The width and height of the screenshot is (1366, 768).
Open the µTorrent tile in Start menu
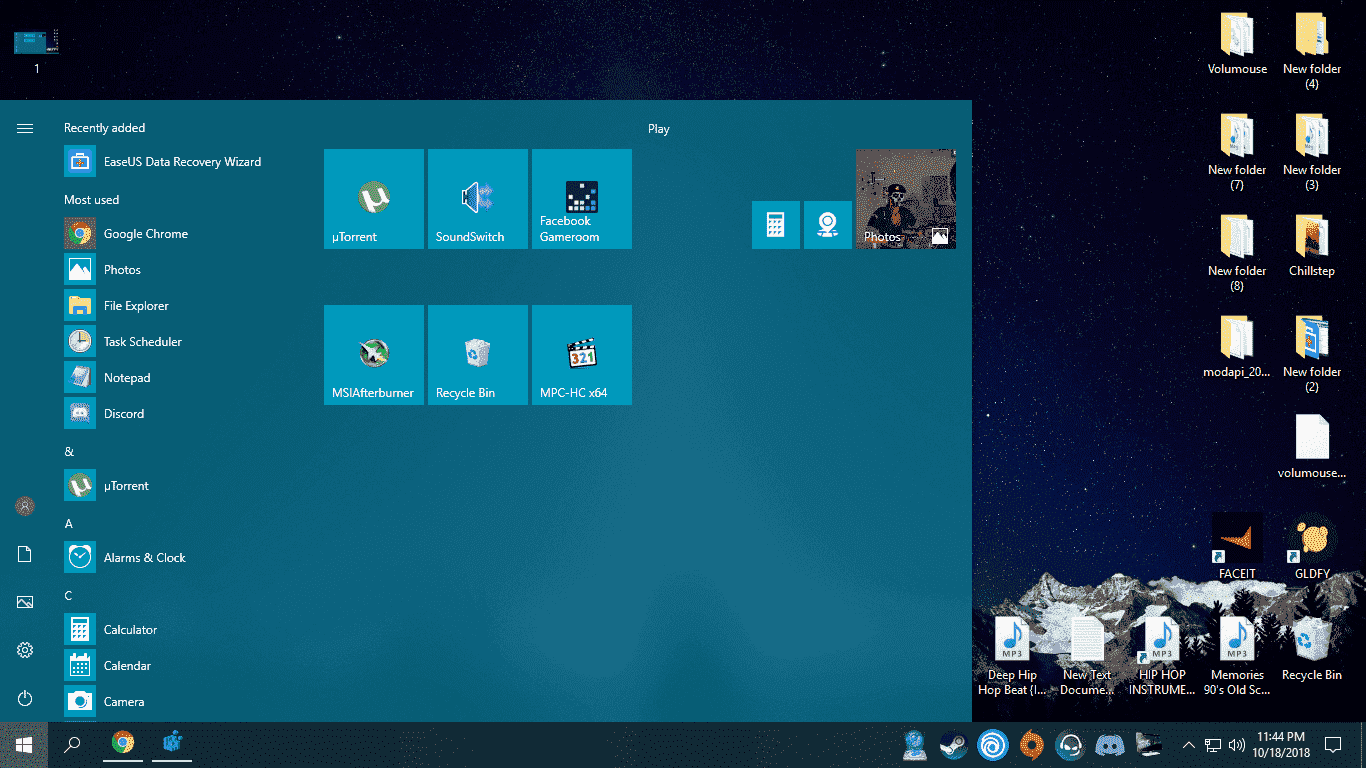(x=374, y=198)
